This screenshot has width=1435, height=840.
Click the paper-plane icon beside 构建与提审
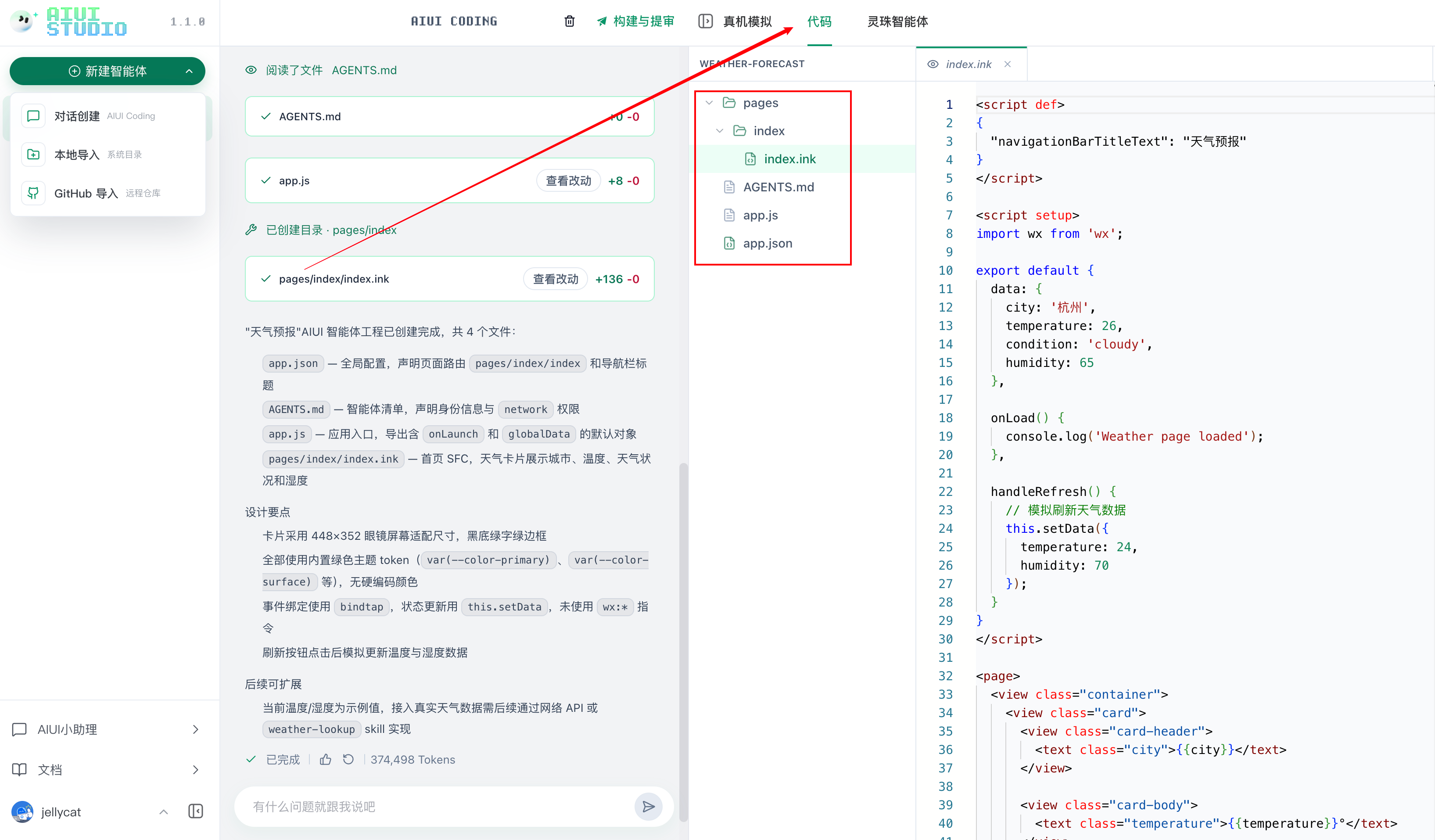[x=602, y=22]
